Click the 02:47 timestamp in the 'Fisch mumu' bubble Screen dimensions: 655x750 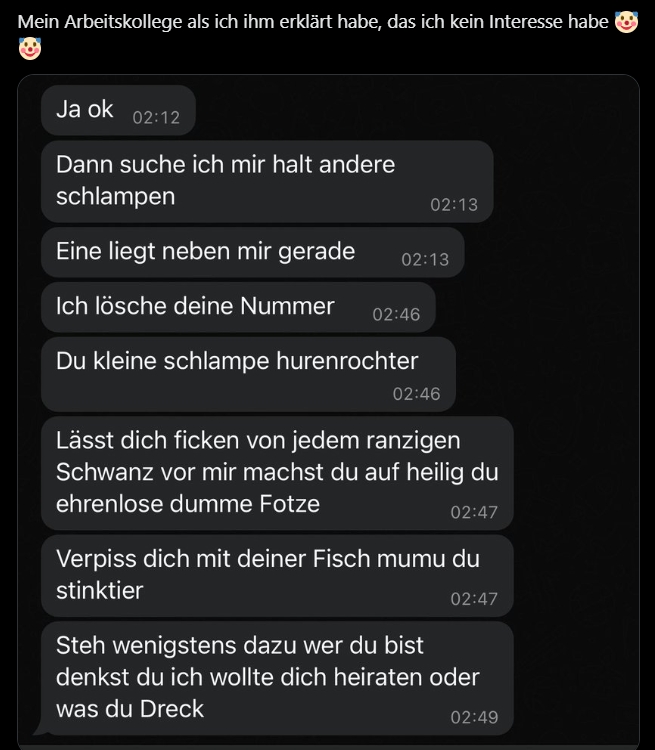474,599
